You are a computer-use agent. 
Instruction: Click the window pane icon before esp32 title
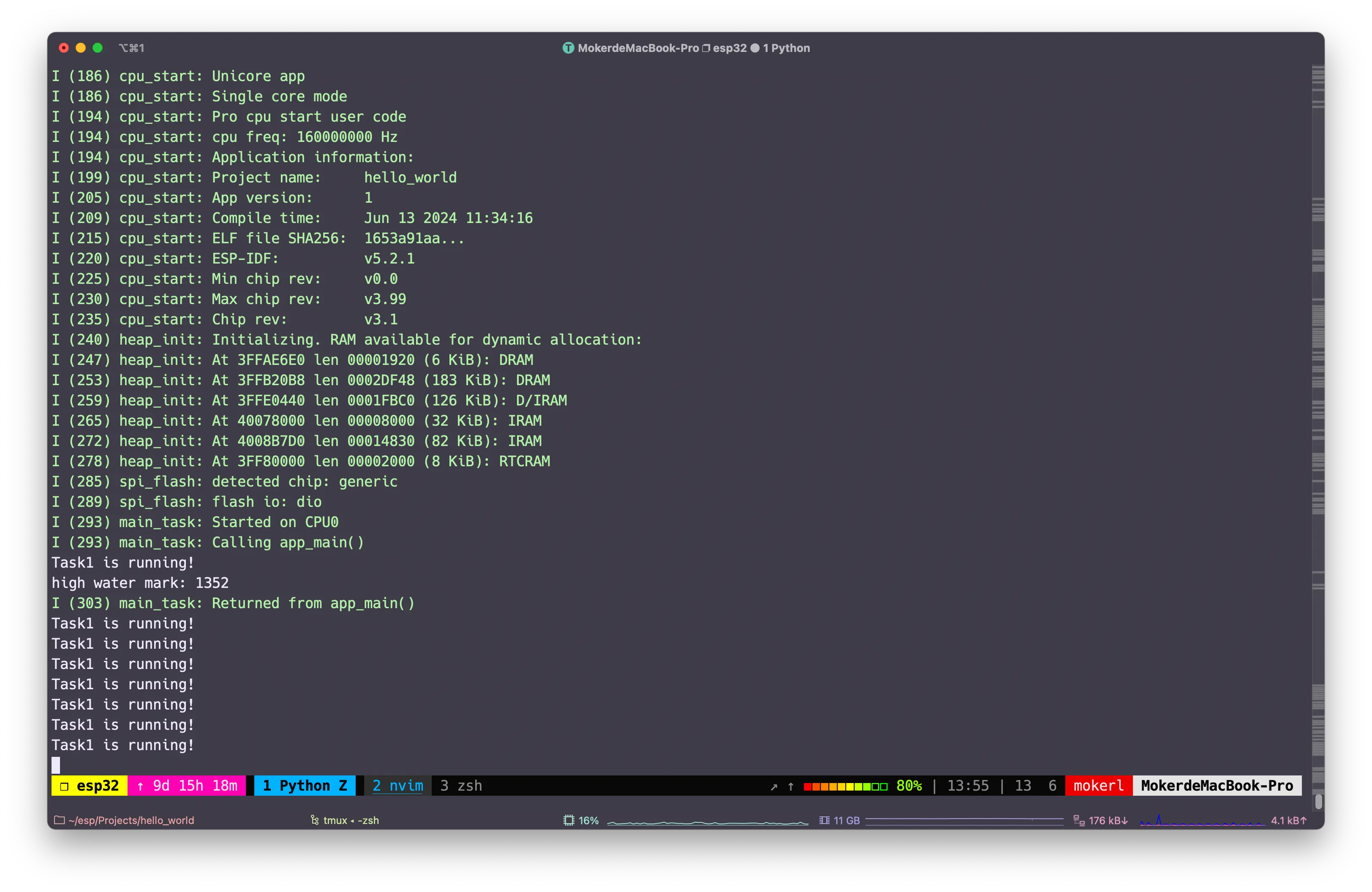pyautogui.click(x=705, y=49)
